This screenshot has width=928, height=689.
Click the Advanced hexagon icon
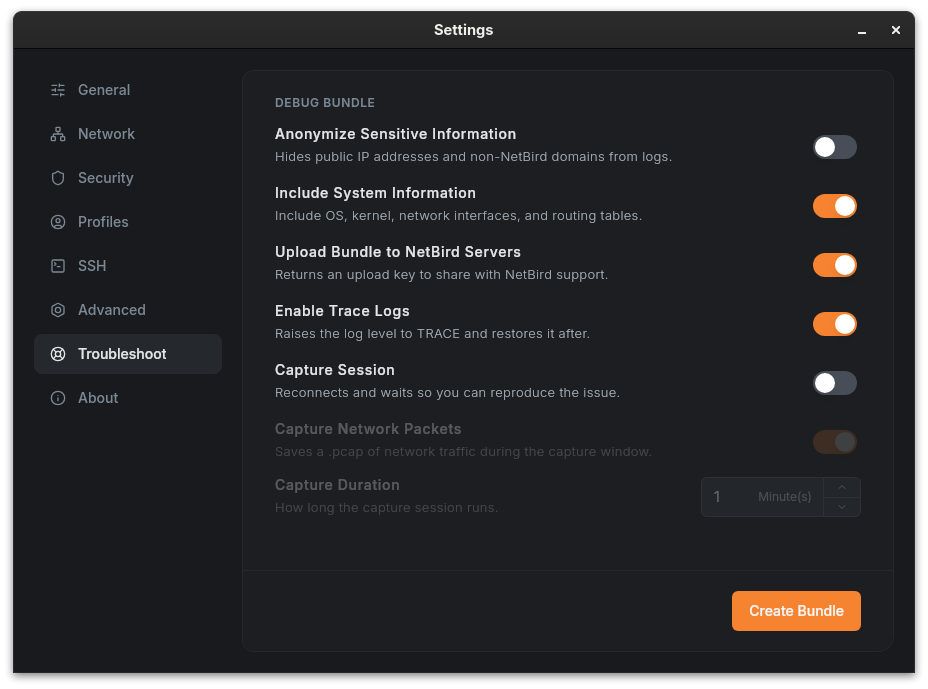coord(58,310)
